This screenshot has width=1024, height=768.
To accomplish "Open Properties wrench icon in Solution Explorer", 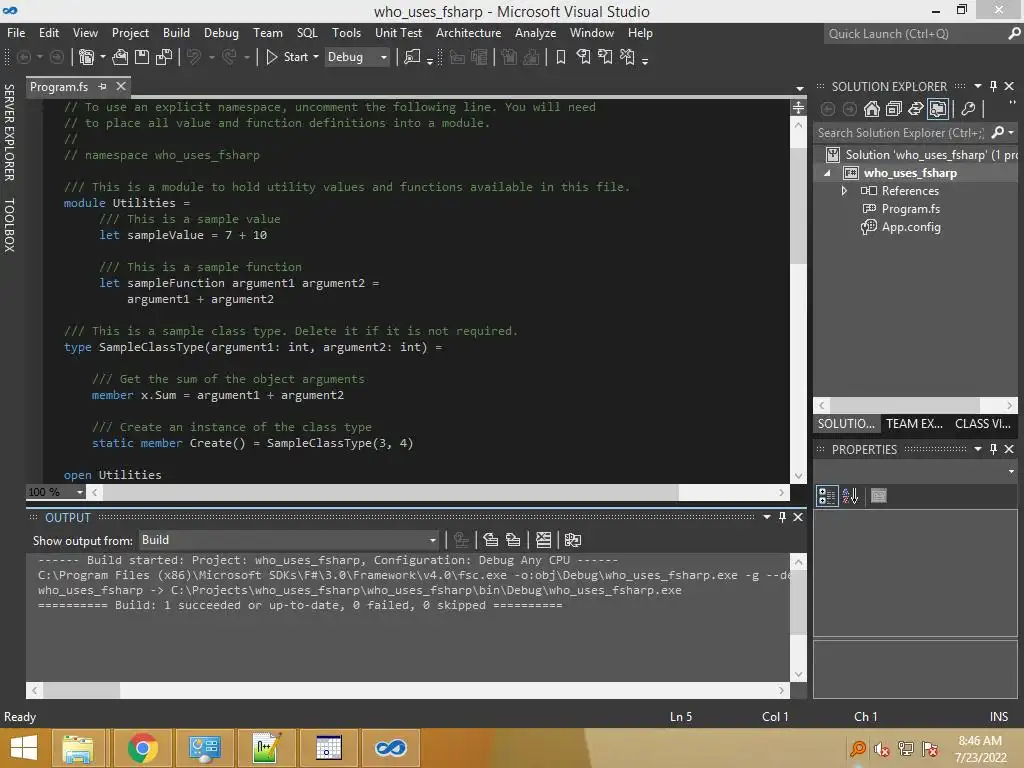I will (x=968, y=109).
